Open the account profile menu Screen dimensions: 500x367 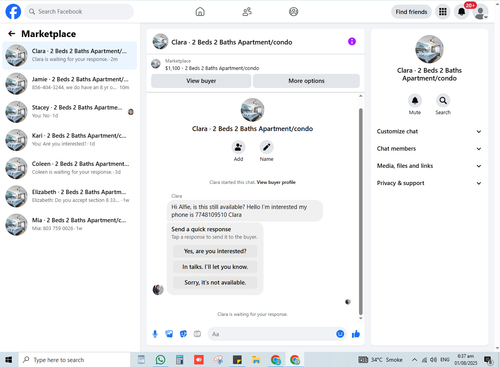pyautogui.click(x=481, y=12)
